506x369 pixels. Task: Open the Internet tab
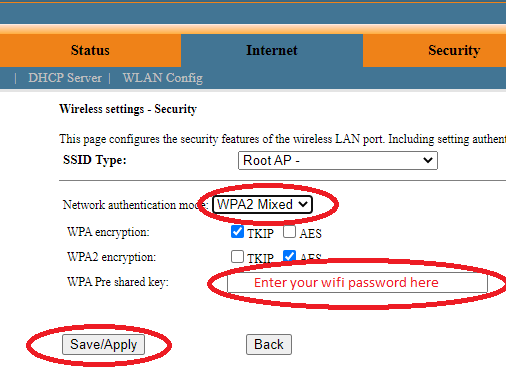(272, 50)
